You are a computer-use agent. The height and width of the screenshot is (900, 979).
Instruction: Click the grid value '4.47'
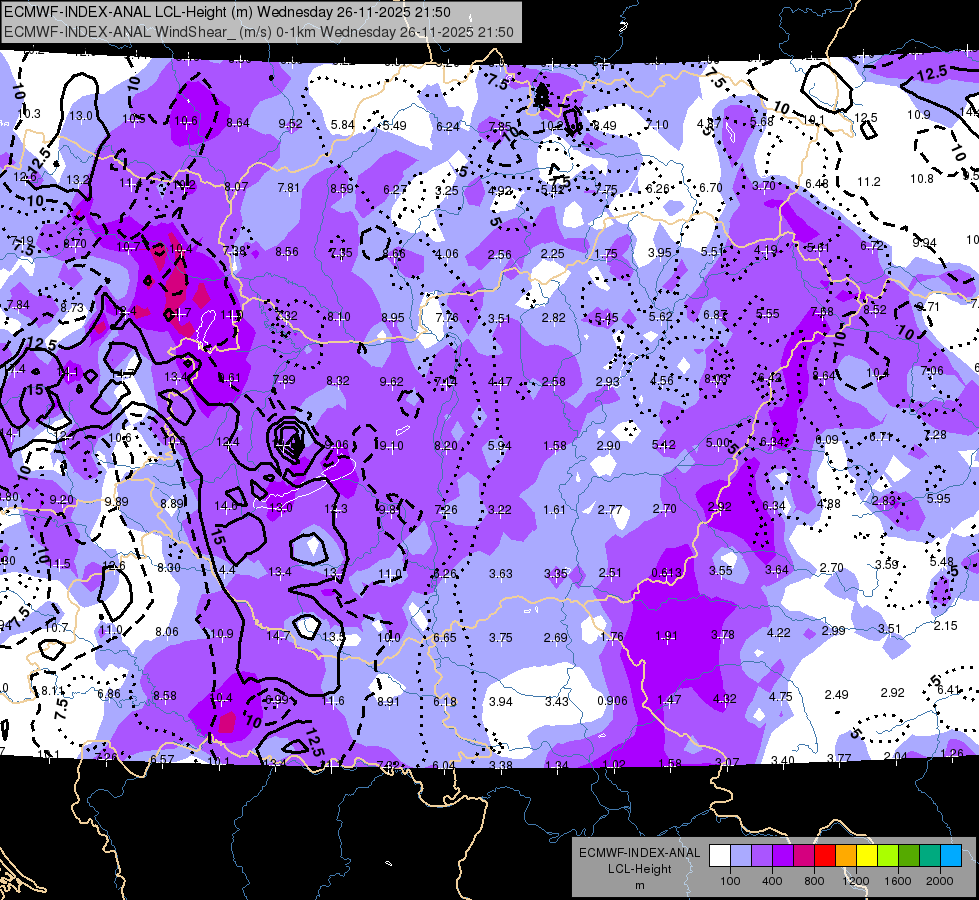[x=499, y=381]
